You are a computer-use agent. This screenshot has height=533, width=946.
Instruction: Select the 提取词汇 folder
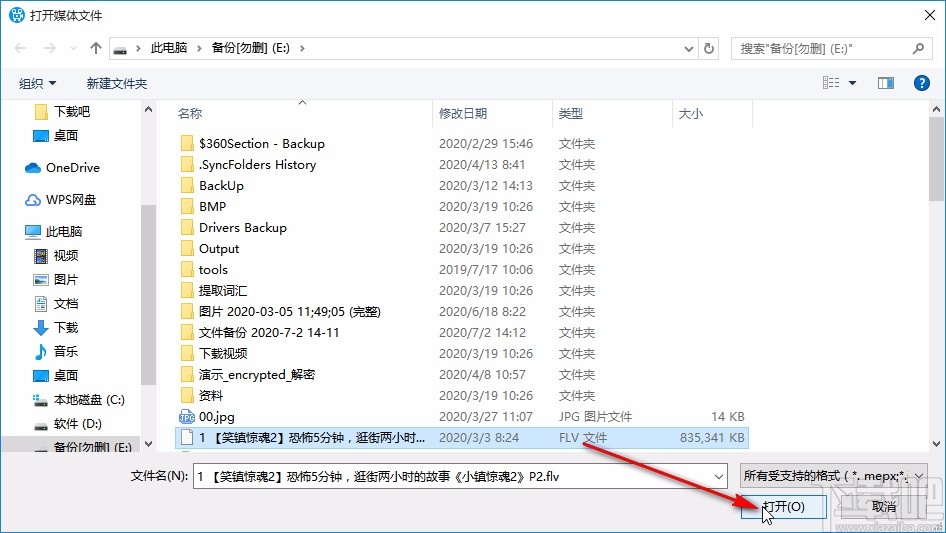pos(223,291)
